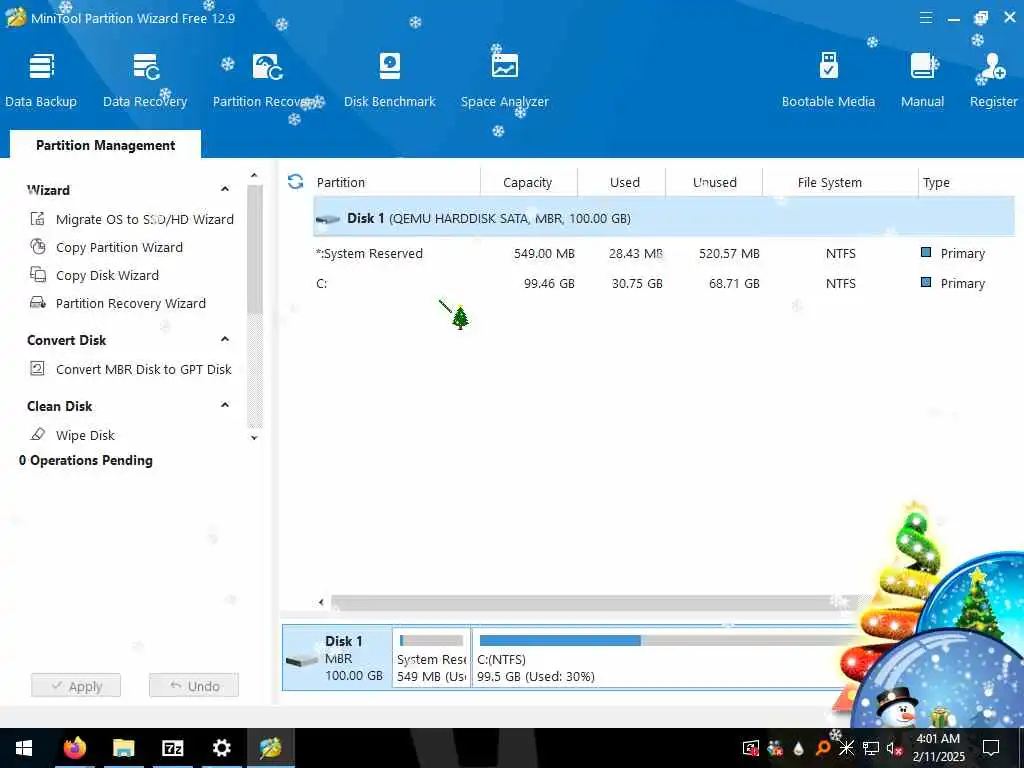1024x768 pixels.
Task: Click the Undo button
Action: point(194,686)
